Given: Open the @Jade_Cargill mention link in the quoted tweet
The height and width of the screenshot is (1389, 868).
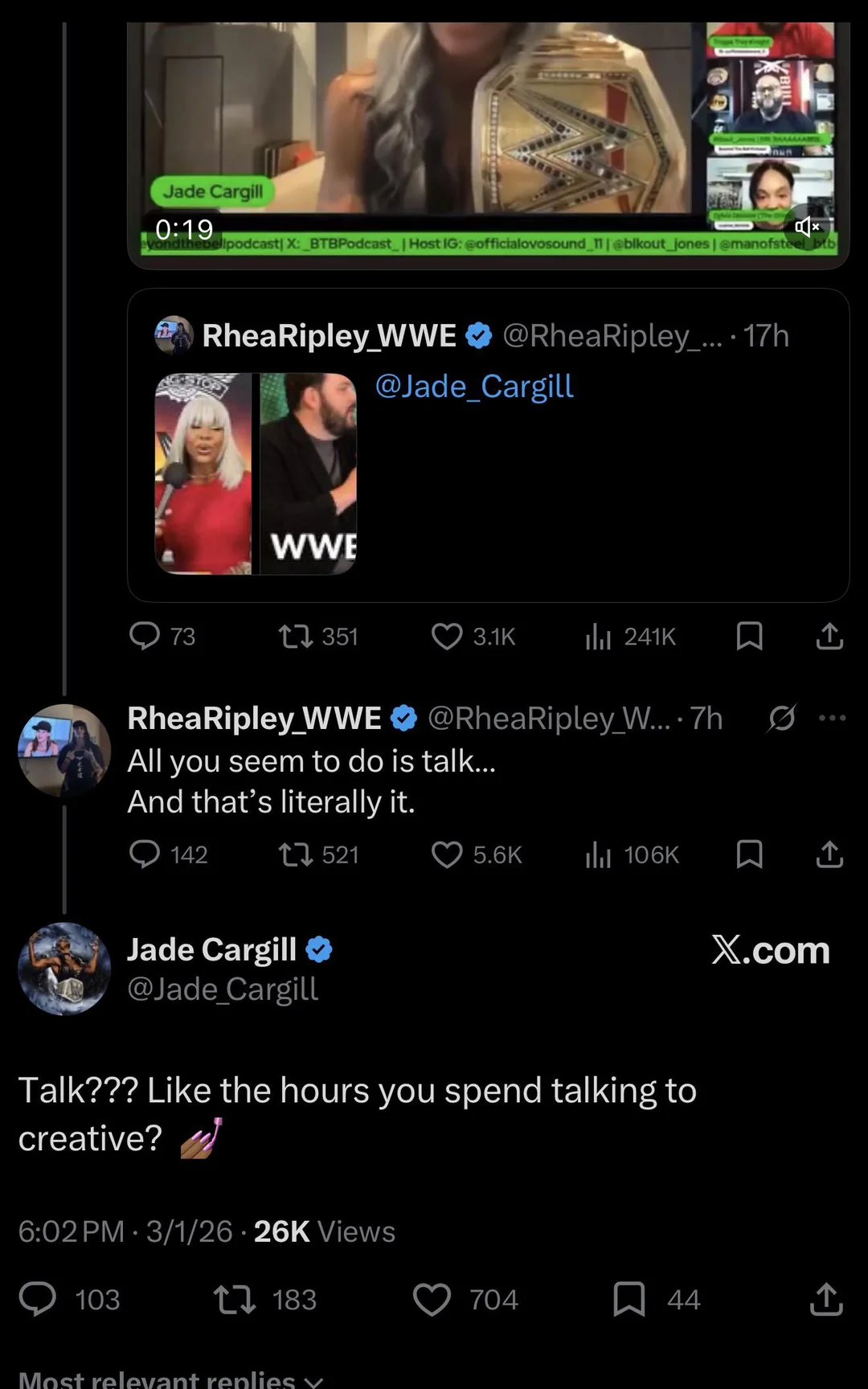Looking at the screenshot, I should pos(474,387).
